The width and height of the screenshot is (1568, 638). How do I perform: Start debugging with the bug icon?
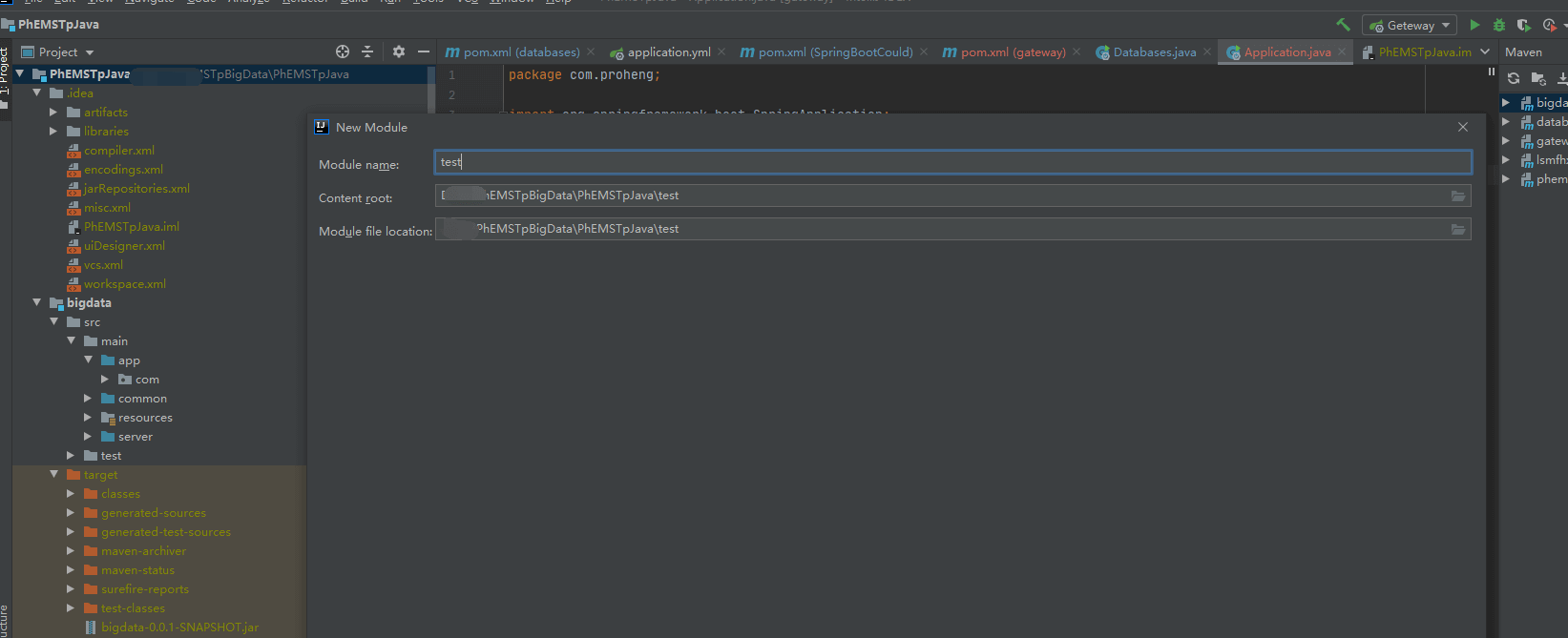click(x=1498, y=25)
